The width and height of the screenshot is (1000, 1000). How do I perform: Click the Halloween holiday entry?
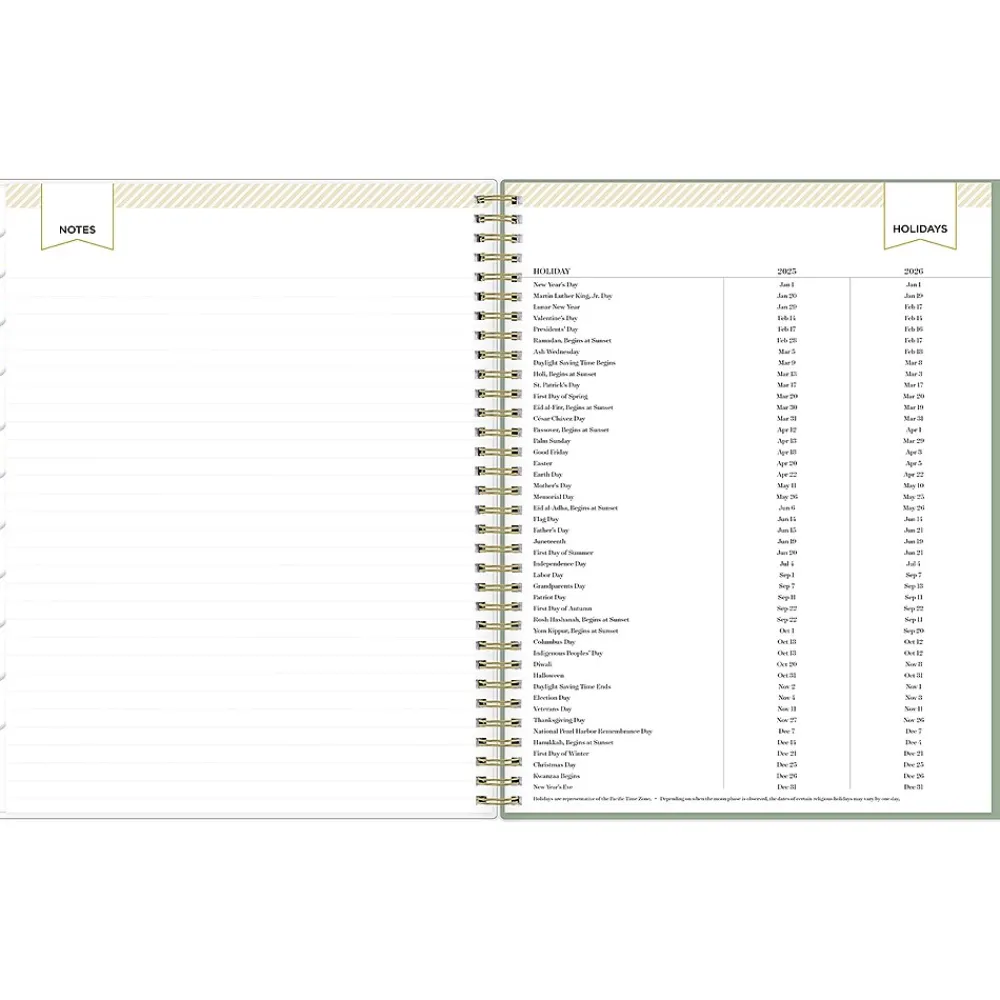point(548,675)
